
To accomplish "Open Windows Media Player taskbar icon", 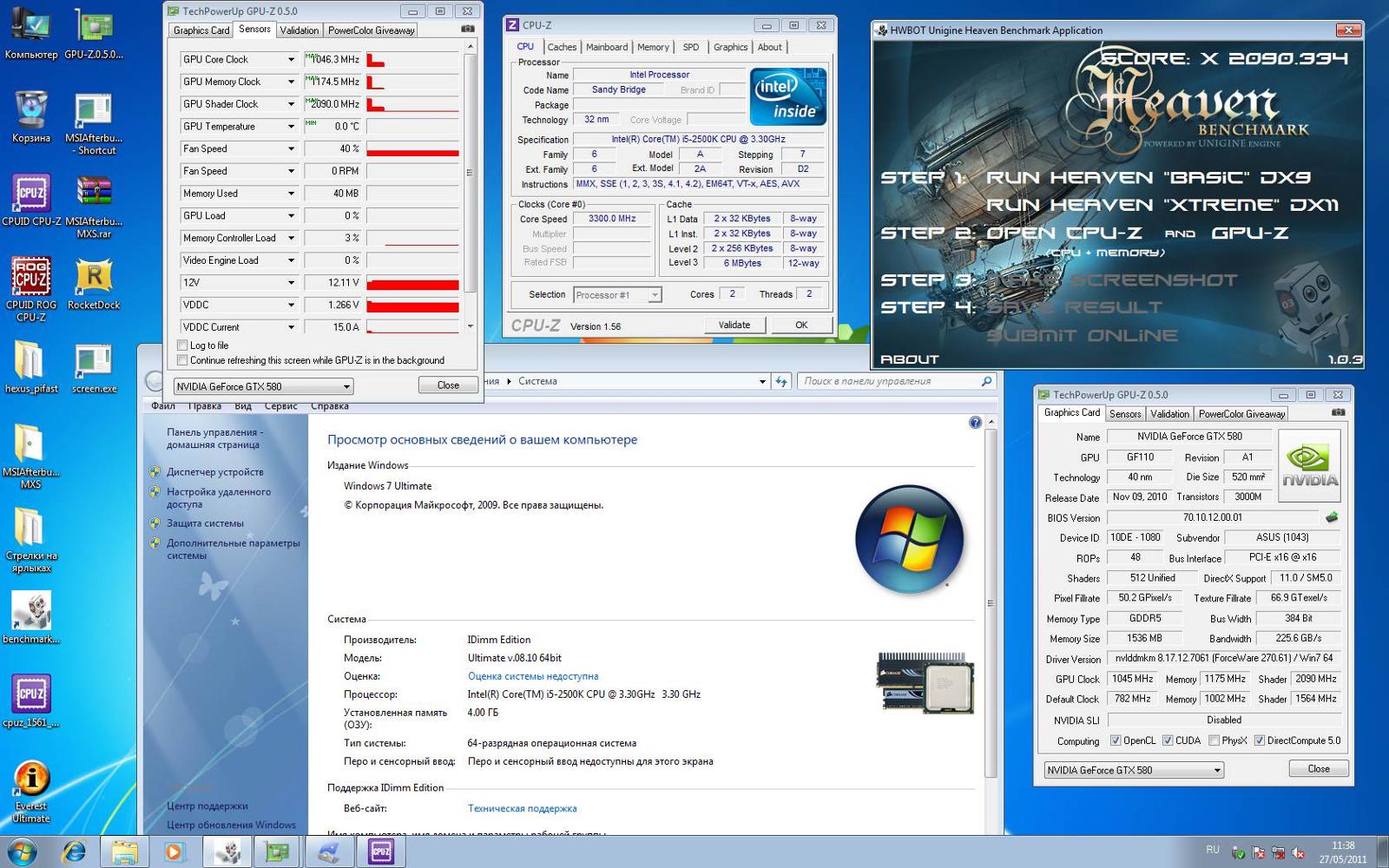I will 174,852.
